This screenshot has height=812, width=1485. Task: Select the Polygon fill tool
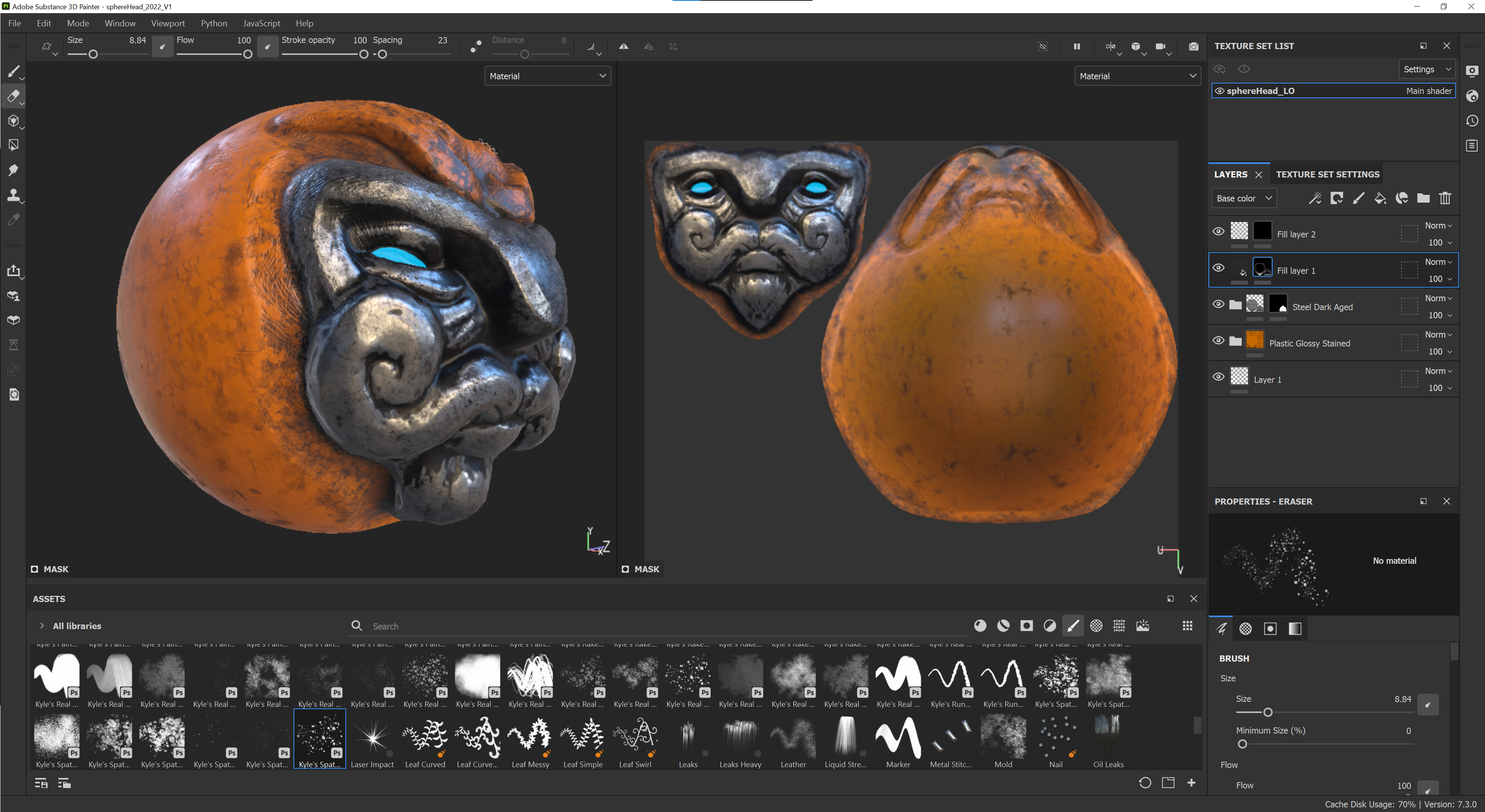click(13, 145)
